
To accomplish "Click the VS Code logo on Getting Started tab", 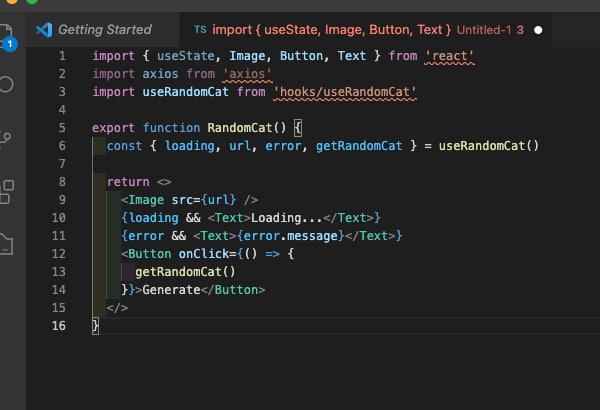I will [44, 30].
